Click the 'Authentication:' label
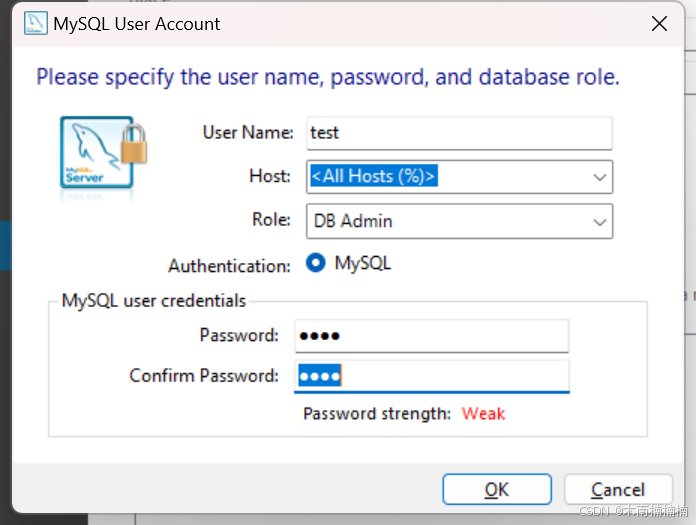Image resolution: width=696 pixels, height=525 pixels. [x=229, y=266]
